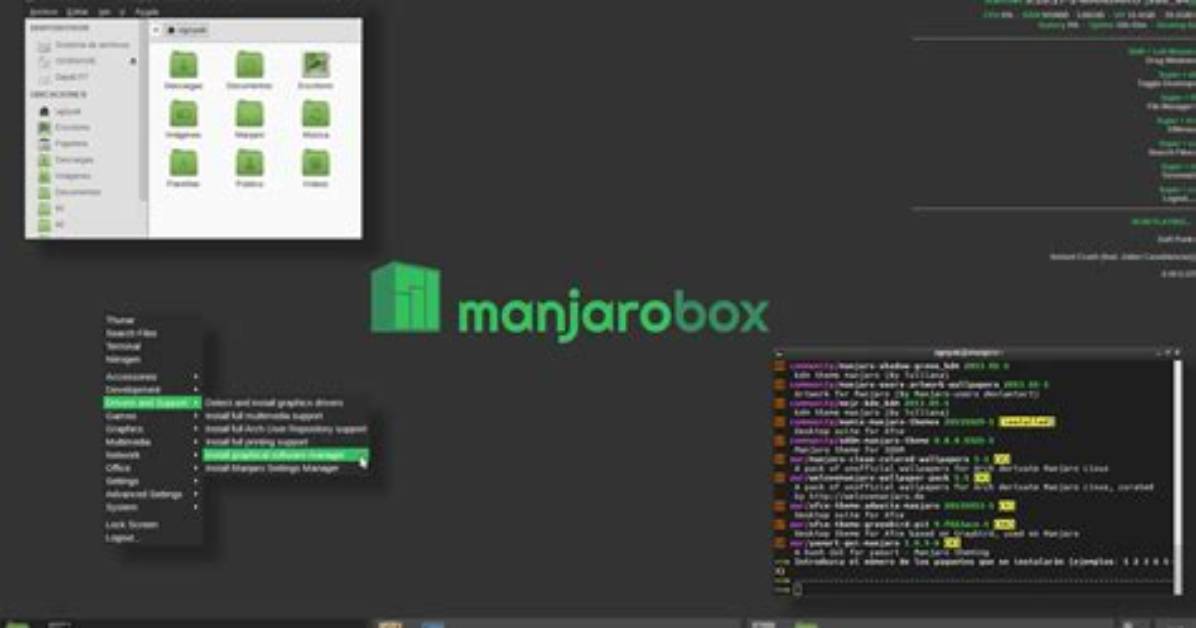This screenshot has height=628, width=1196.
Task: Expand the Settings submenu
Action: click(152, 481)
